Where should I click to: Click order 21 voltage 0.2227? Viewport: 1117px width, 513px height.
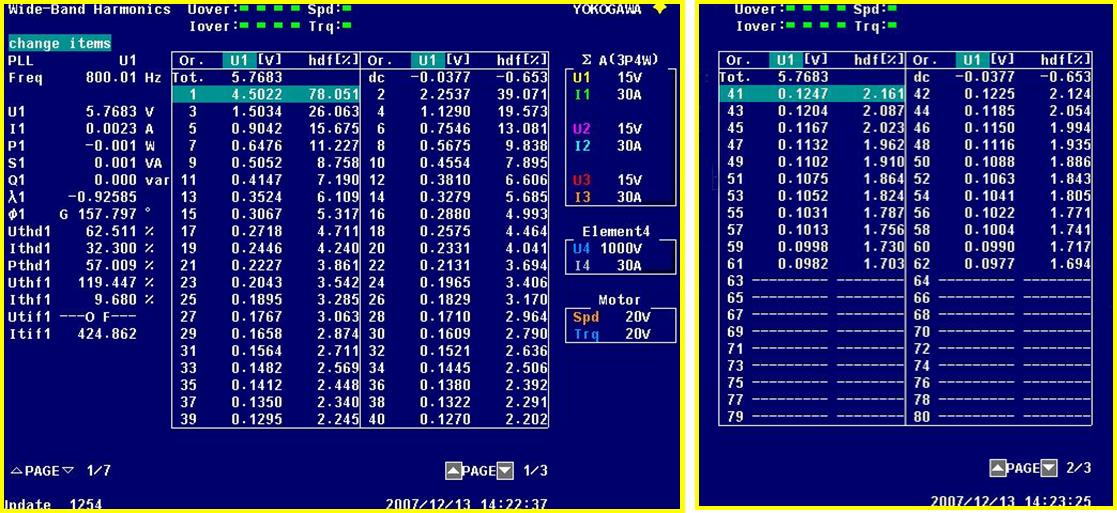pos(256,266)
